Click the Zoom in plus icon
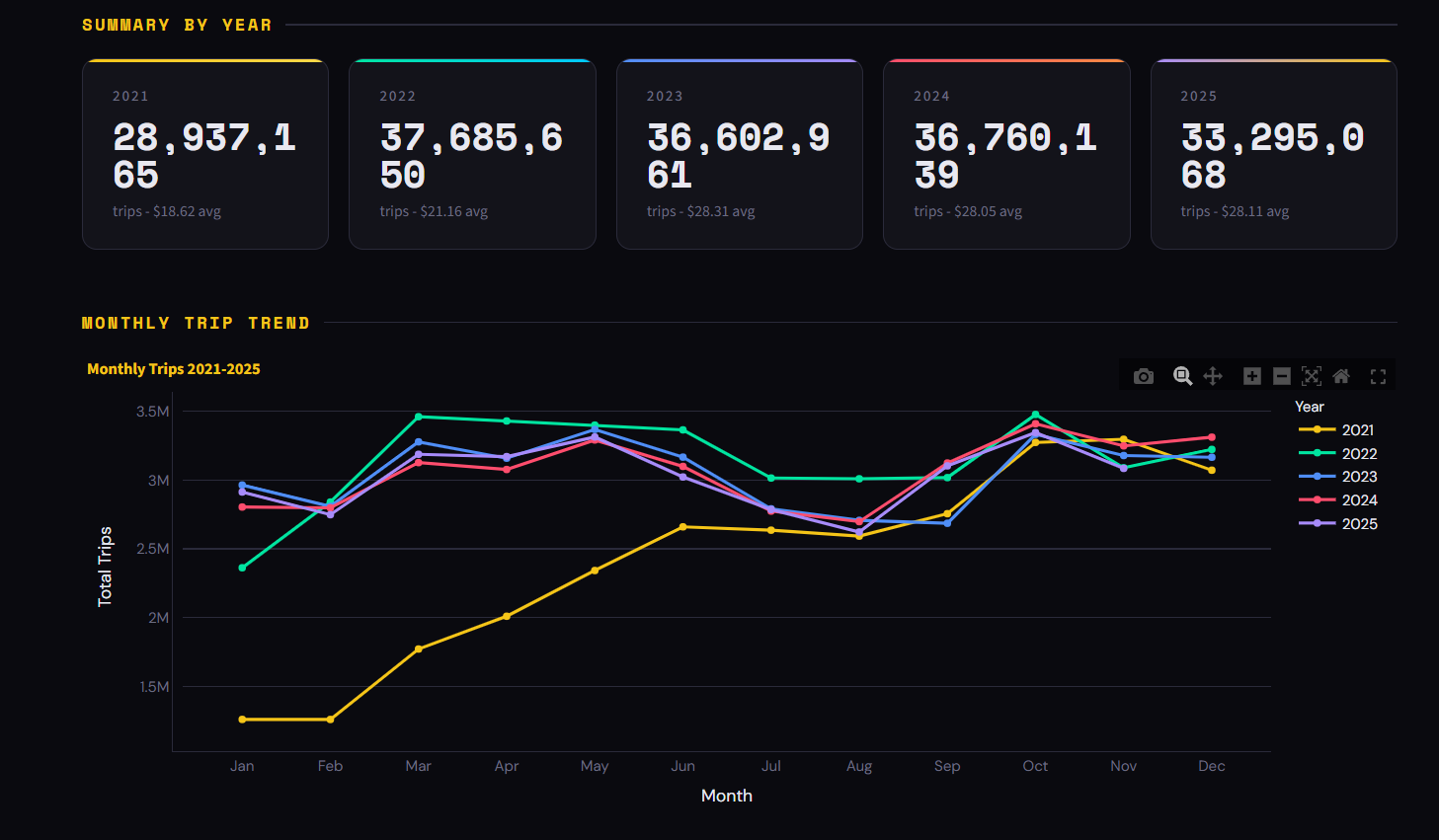The height and width of the screenshot is (840, 1439). coord(1252,376)
